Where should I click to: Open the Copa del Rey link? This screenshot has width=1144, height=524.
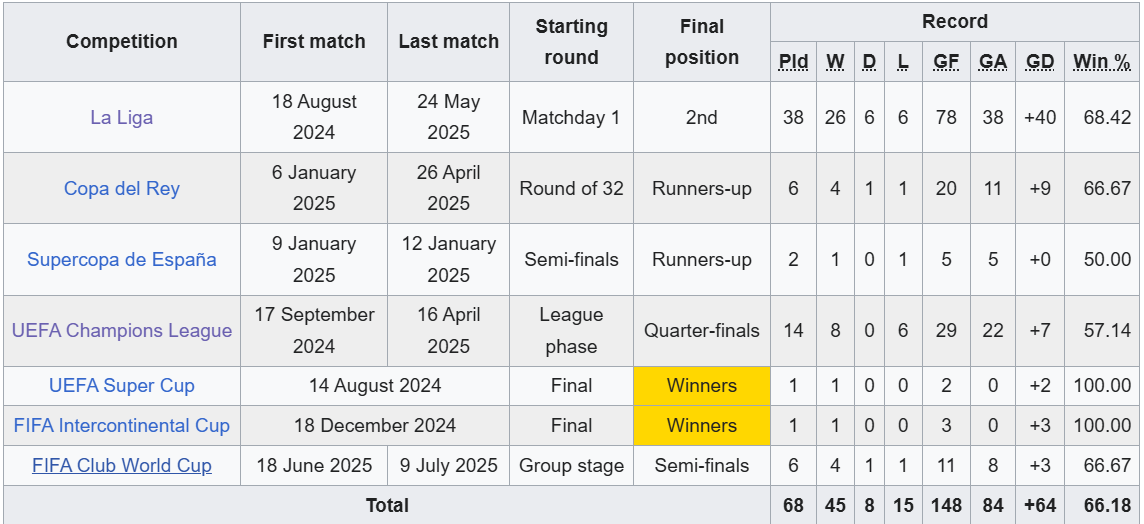coord(122,188)
